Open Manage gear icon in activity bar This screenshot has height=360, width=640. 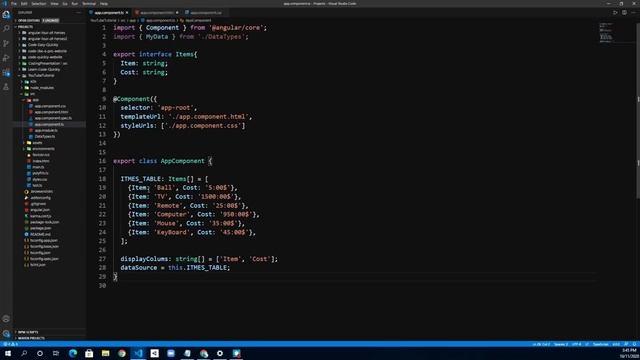[x=6, y=333]
